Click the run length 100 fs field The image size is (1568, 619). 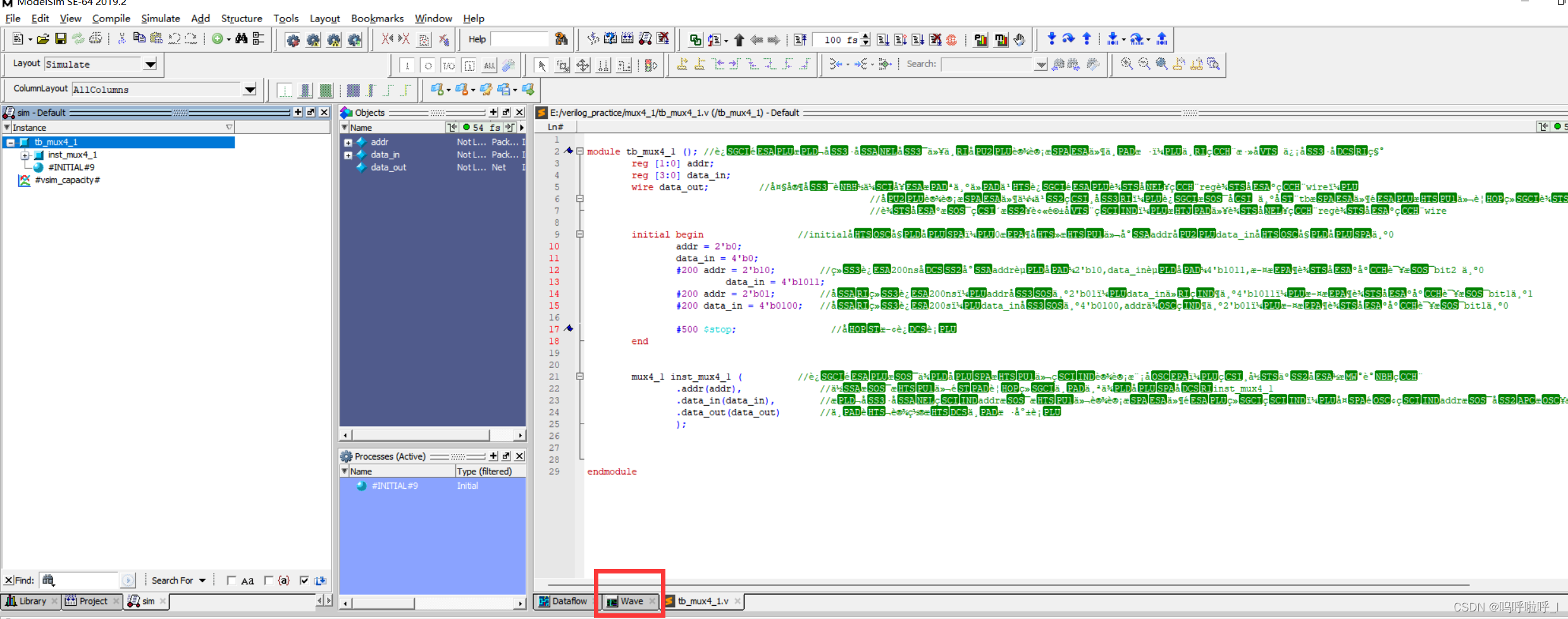click(836, 40)
